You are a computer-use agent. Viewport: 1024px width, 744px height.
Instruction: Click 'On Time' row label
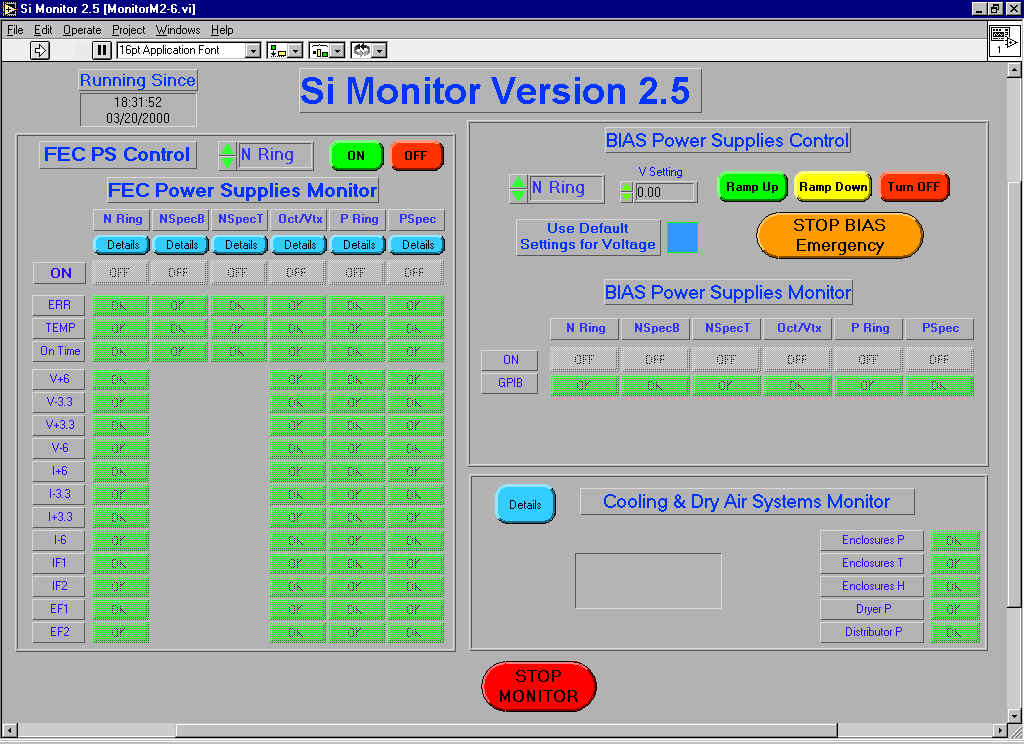click(x=59, y=351)
